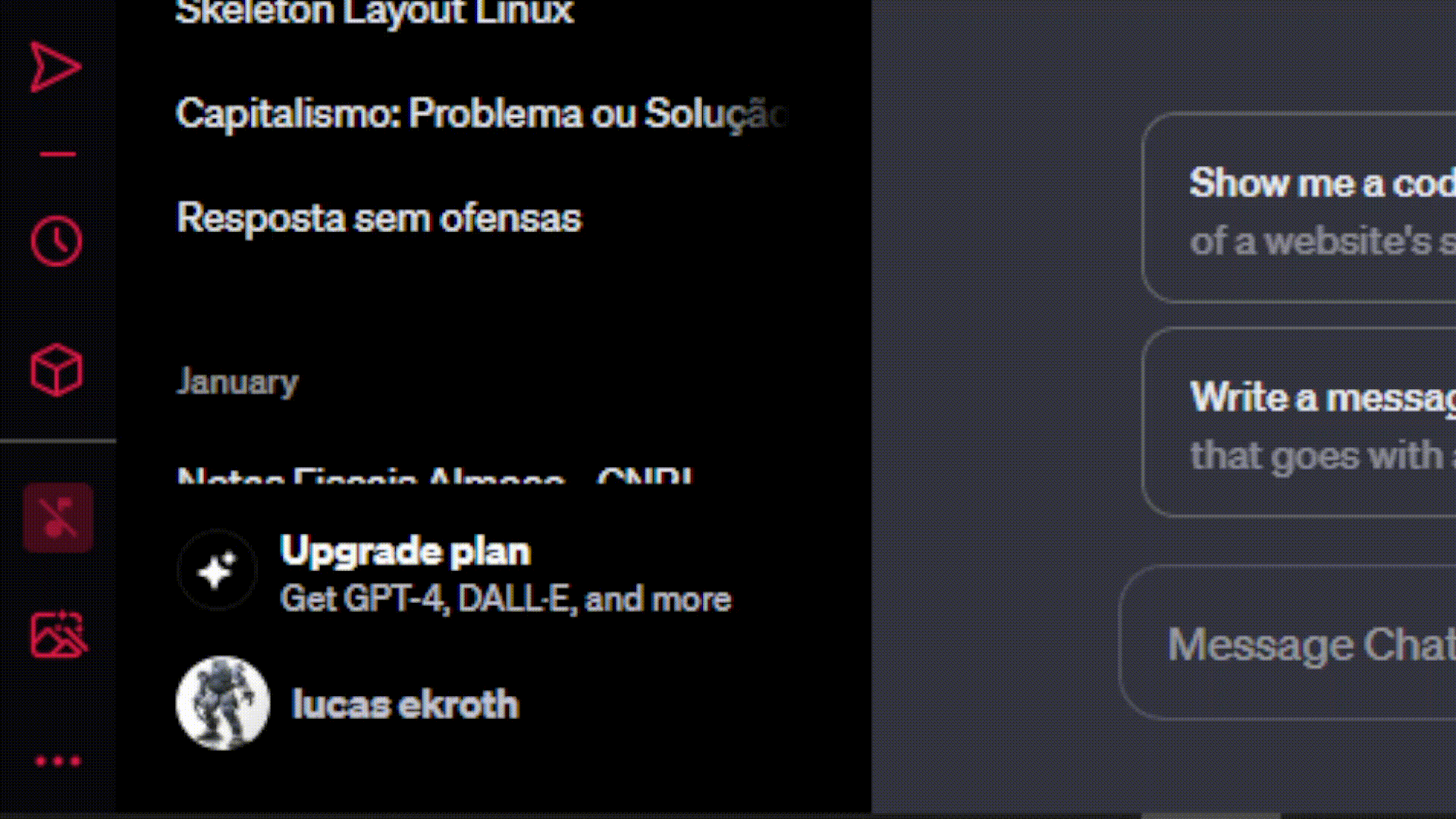Click Get GPT-4, DALL·E, and more text
The image size is (1456, 819).
[506, 599]
